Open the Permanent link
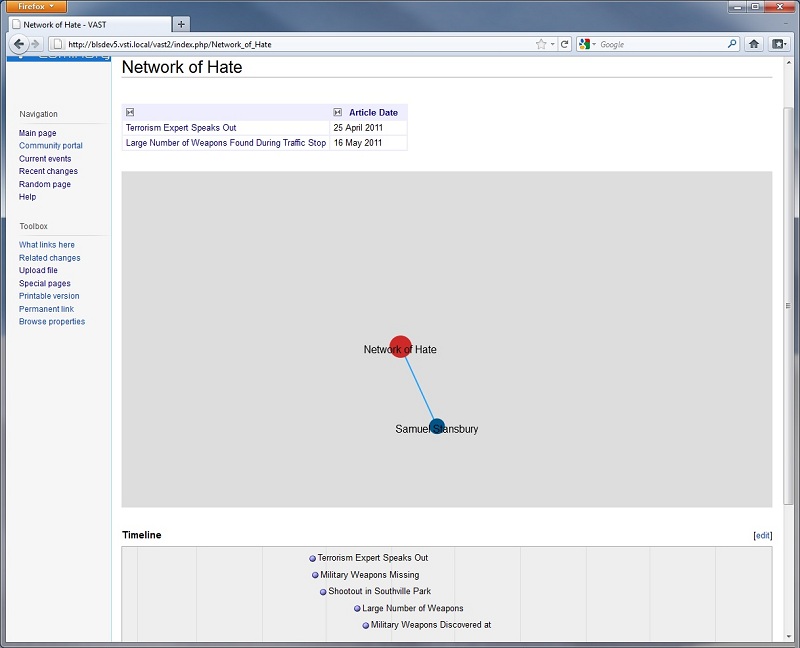The image size is (800, 648). point(46,309)
